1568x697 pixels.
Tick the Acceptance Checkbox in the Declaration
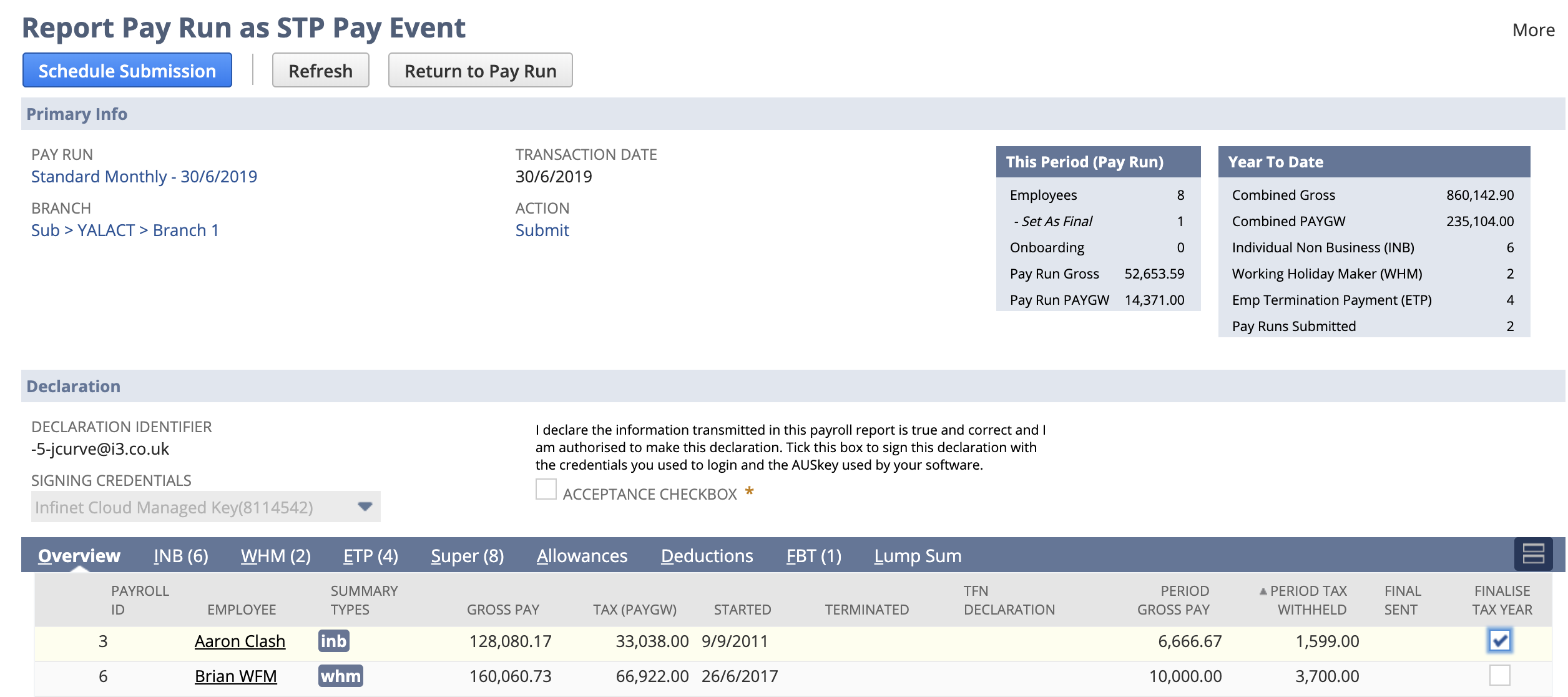[x=546, y=490]
